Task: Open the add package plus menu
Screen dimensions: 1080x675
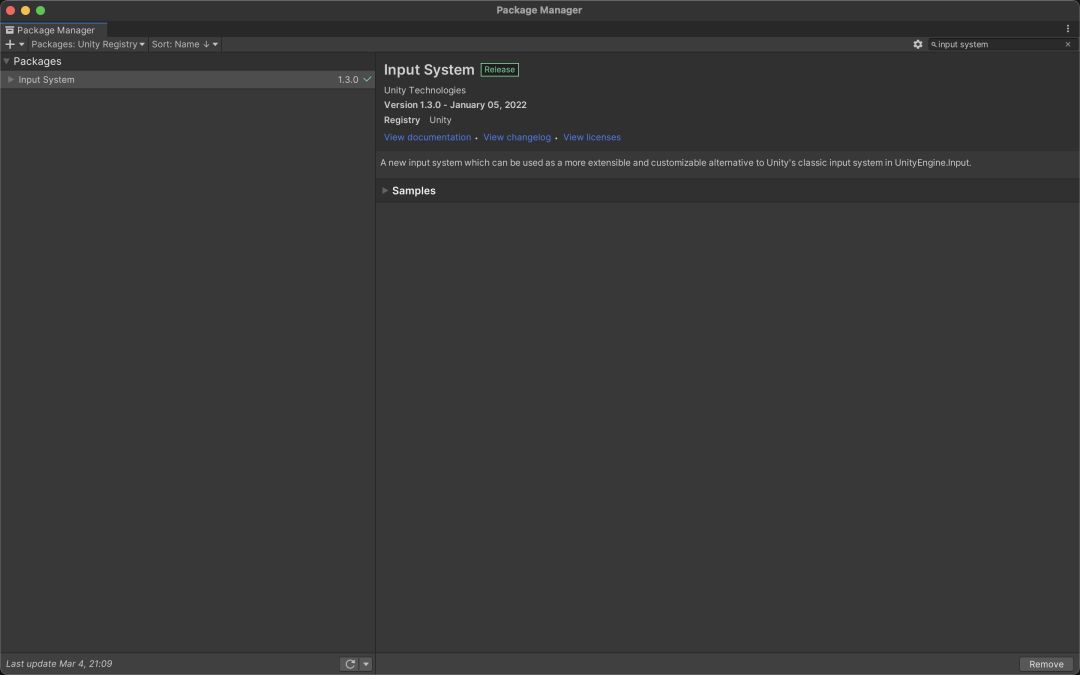Action: 14,44
